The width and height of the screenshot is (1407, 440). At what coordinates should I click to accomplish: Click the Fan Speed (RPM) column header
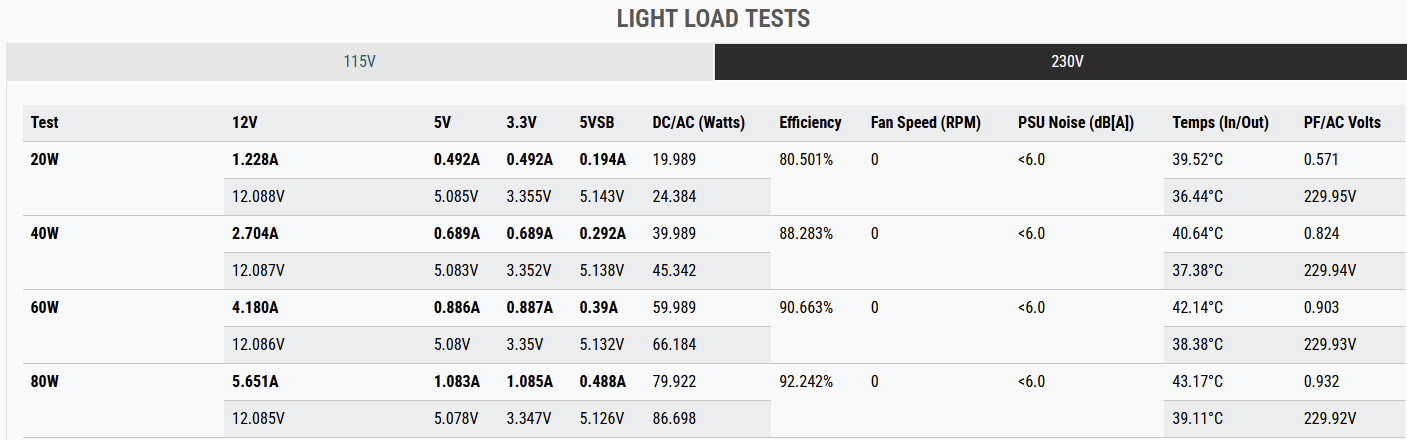926,123
